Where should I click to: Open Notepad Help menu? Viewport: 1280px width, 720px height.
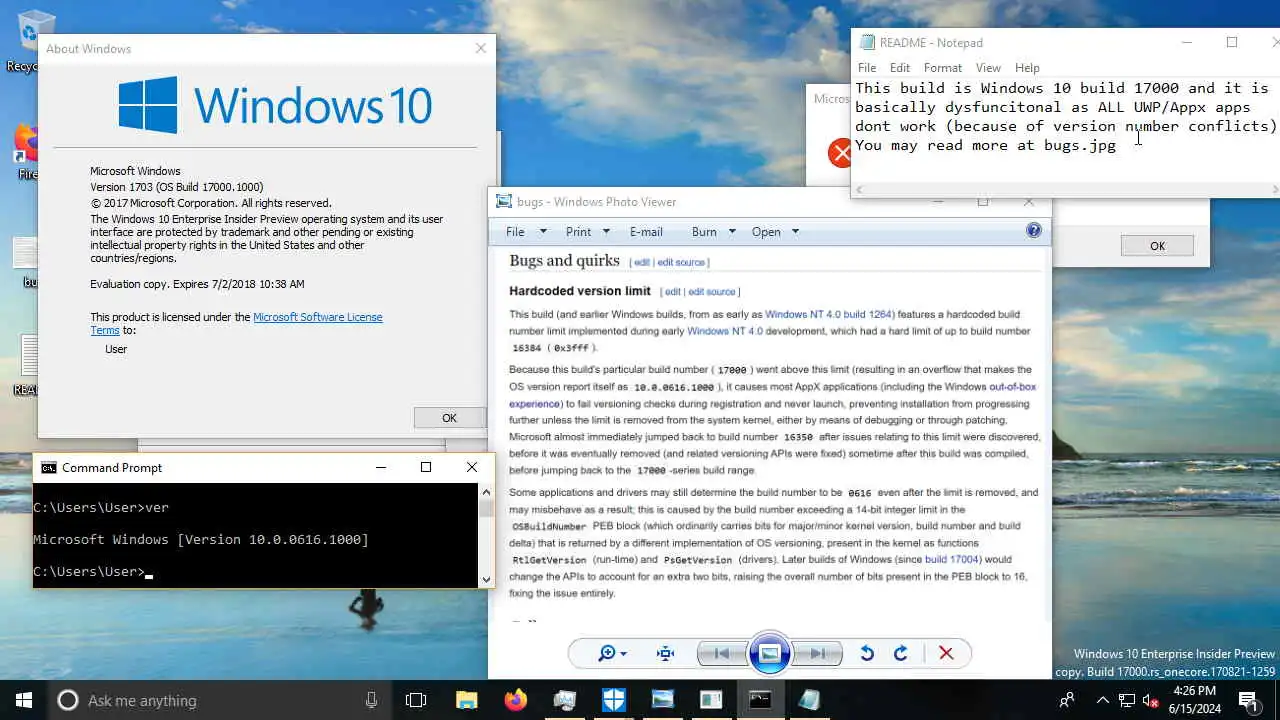[1027, 68]
